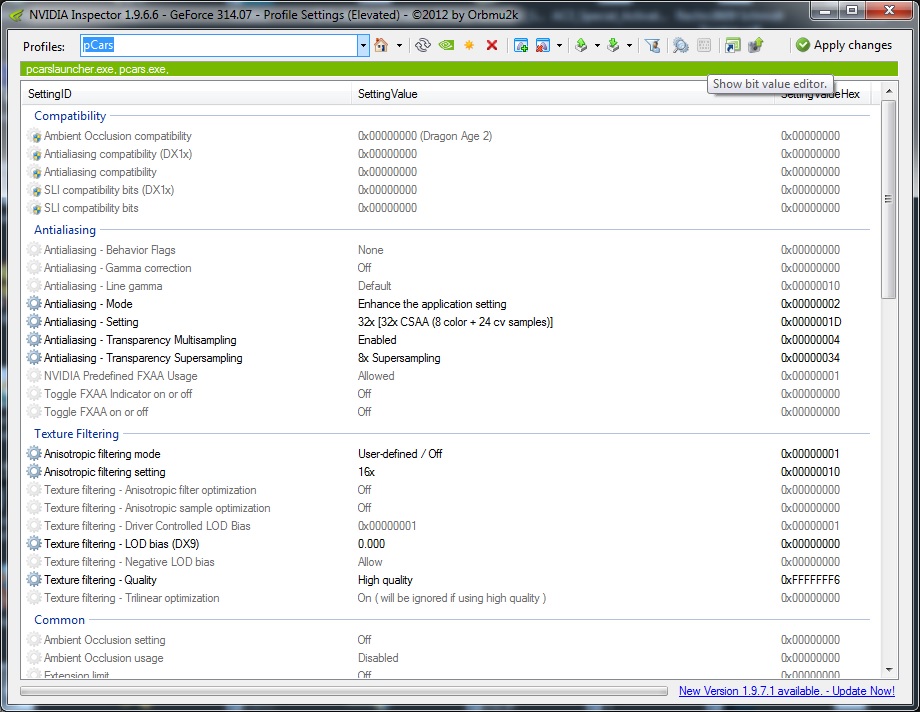The image size is (920, 712).
Task: Click the export profile icon with up arrow
Action: pos(581,45)
